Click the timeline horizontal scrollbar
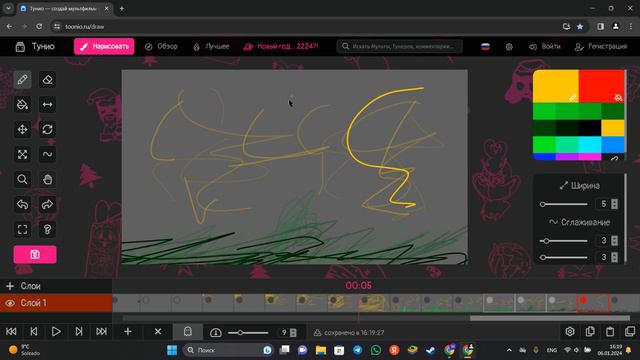 [550, 318]
